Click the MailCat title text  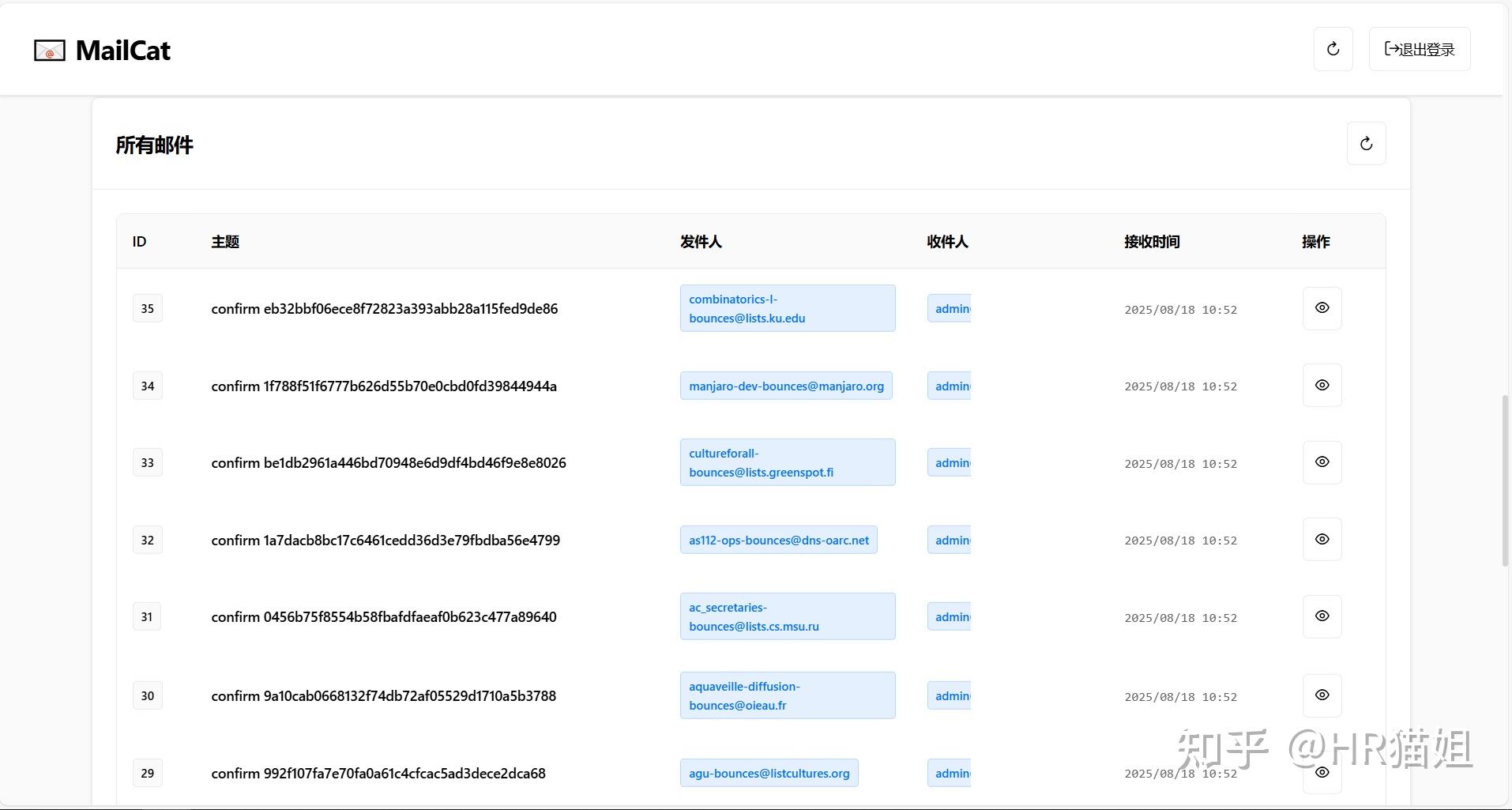click(x=123, y=51)
